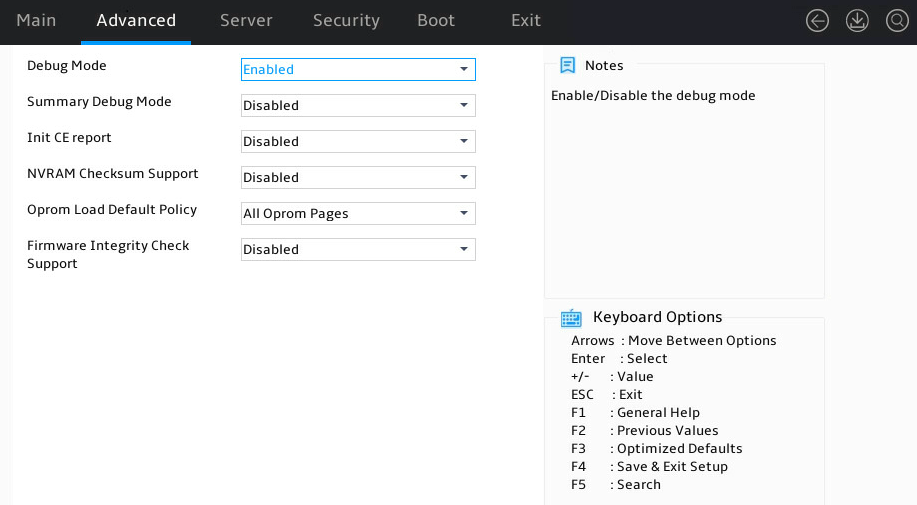Click the Keyboard Options keyboard icon
This screenshot has width=917, height=505.
[x=571, y=318]
